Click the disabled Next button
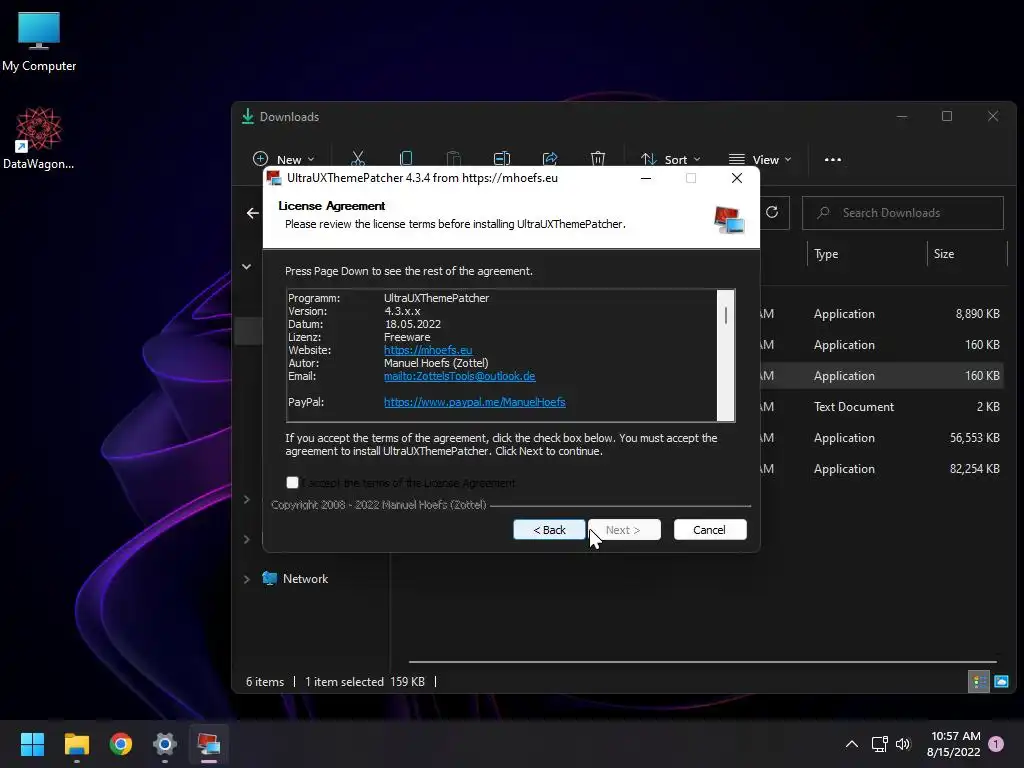This screenshot has height=768, width=1024. click(x=624, y=530)
